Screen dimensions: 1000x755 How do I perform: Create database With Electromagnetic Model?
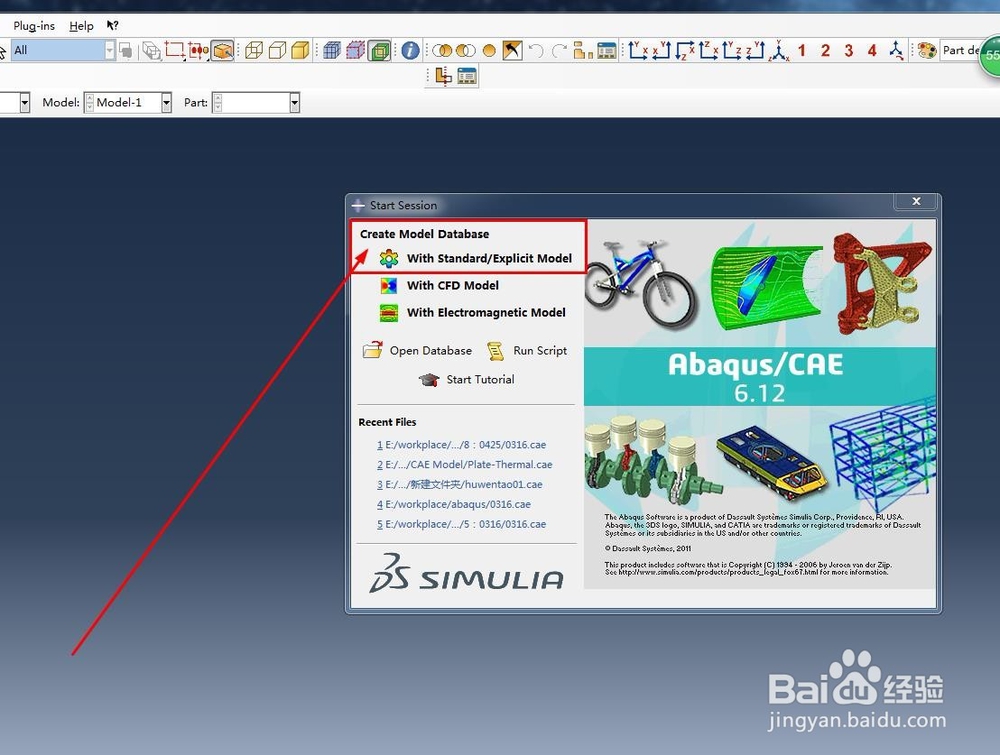click(473, 312)
